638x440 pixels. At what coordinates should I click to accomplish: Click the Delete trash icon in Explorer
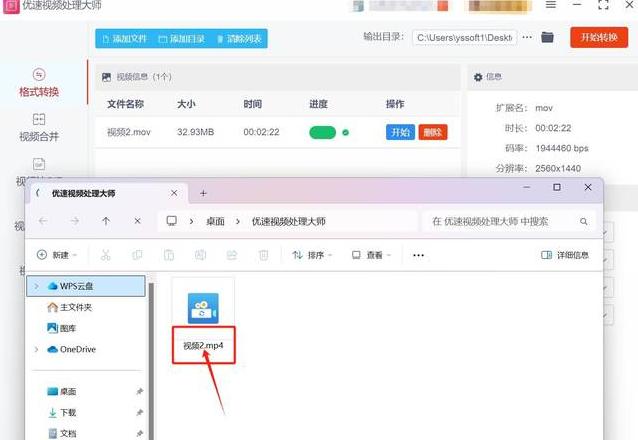[x=263, y=255]
